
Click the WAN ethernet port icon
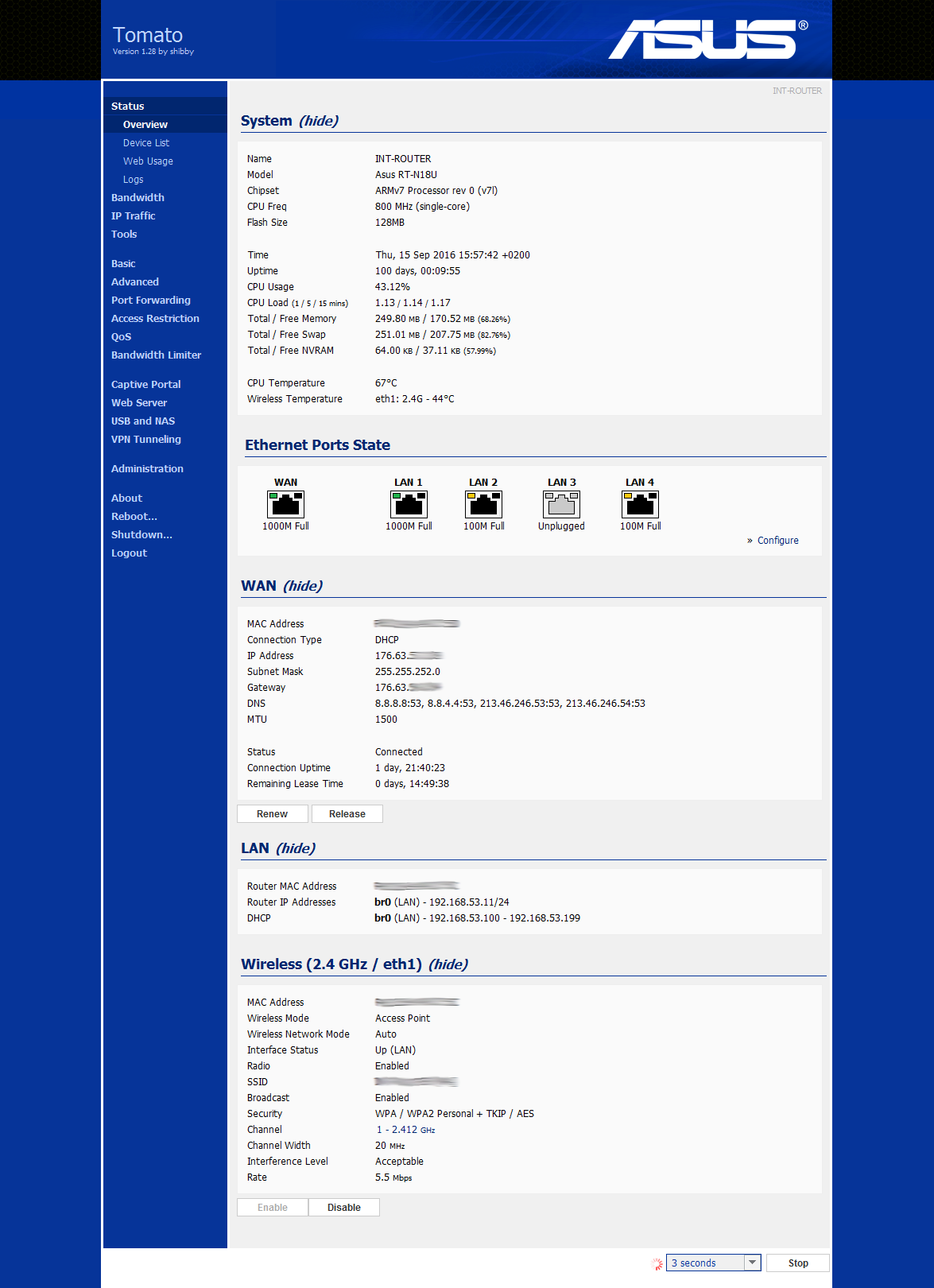tap(286, 504)
